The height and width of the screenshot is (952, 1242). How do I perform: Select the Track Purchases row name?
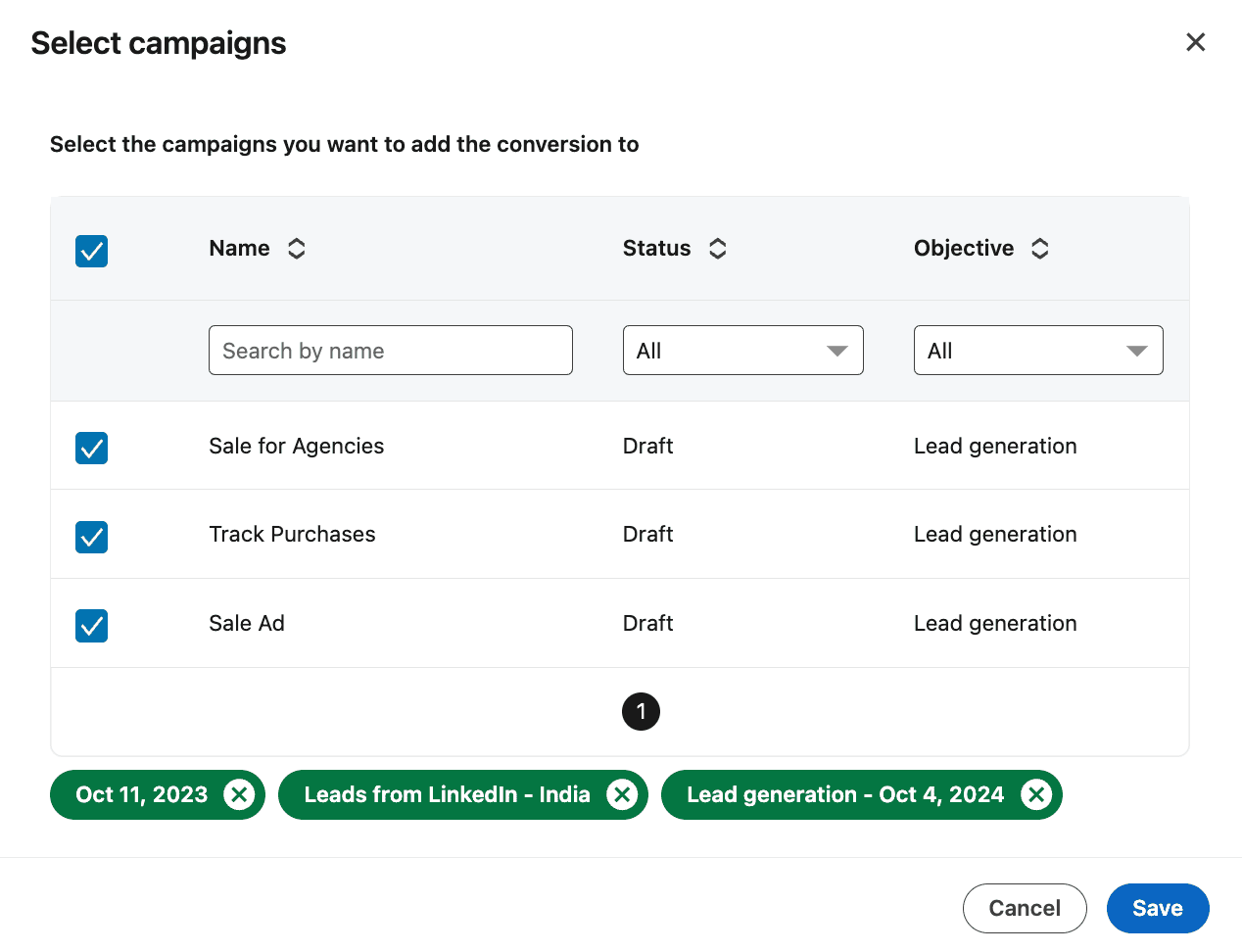pos(292,535)
